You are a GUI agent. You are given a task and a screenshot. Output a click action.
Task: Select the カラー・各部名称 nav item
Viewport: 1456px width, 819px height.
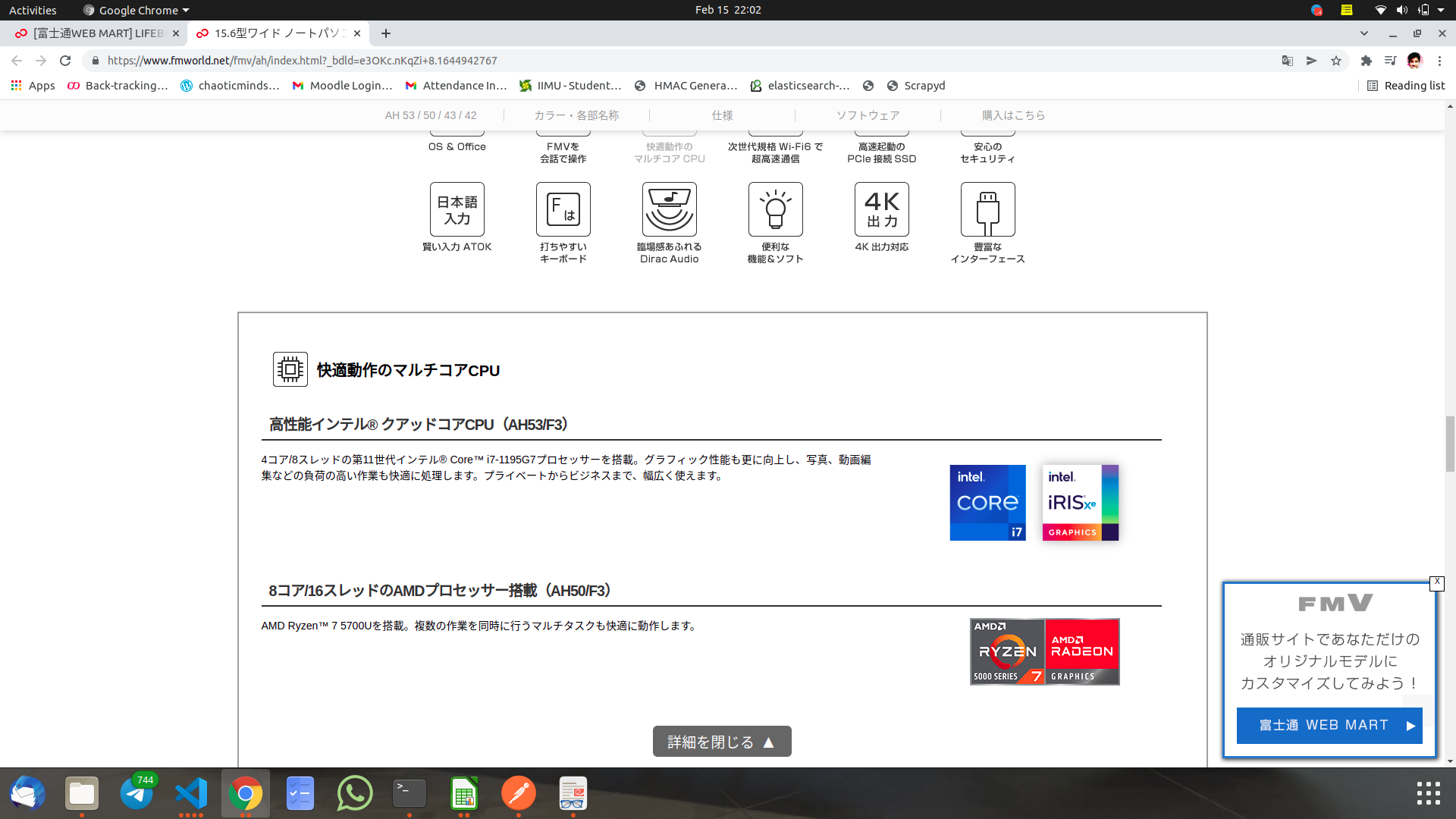pos(576,115)
